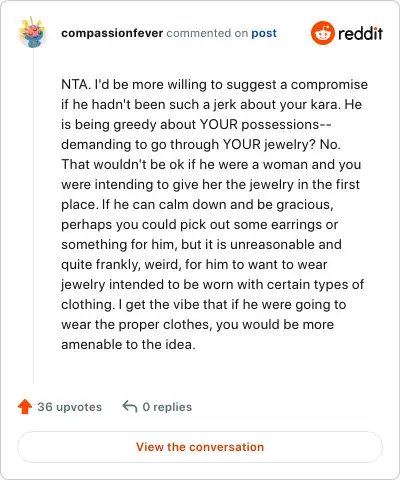Open the blue "post" link
The image size is (400, 480).
pos(264,33)
